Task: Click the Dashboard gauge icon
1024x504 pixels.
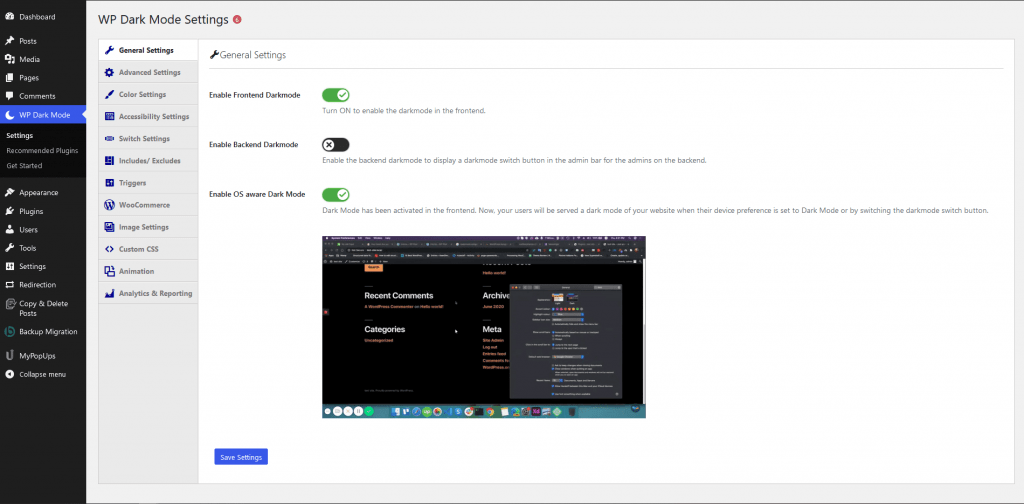Action: pos(10,16)
